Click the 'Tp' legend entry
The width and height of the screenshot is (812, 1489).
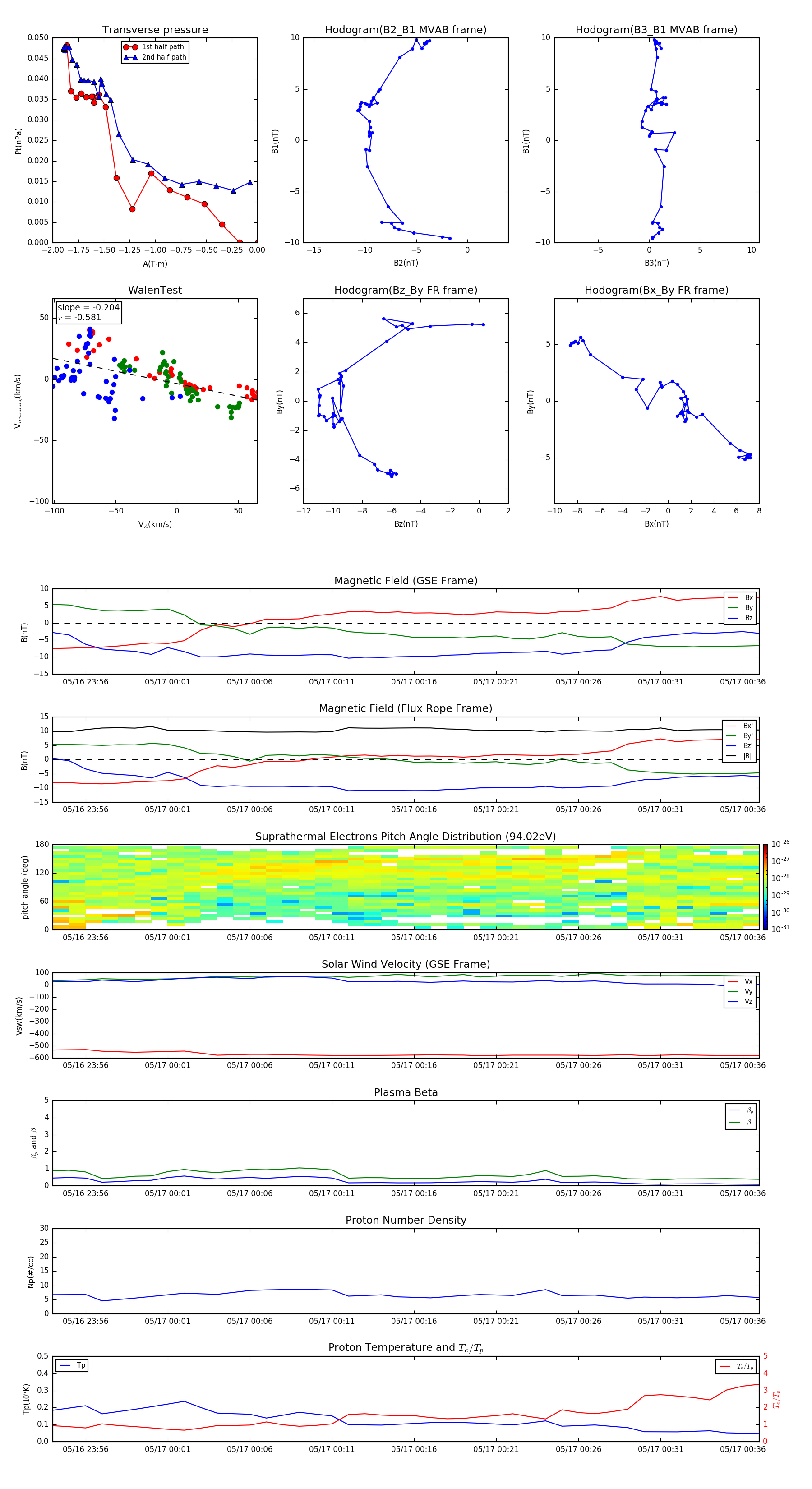[72, 1365]
